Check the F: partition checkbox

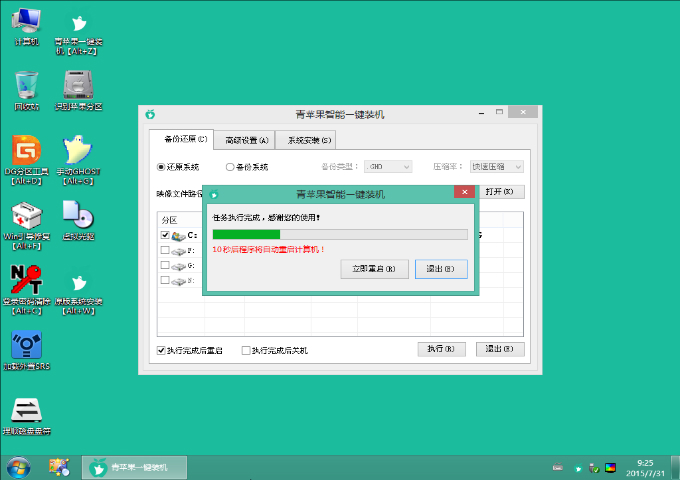165,250
